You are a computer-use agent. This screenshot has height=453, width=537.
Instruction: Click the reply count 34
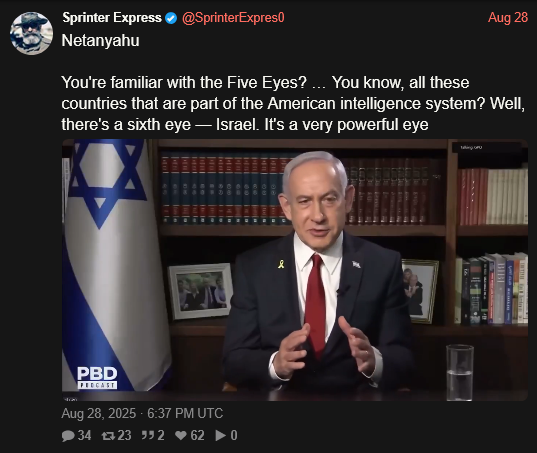84,436
